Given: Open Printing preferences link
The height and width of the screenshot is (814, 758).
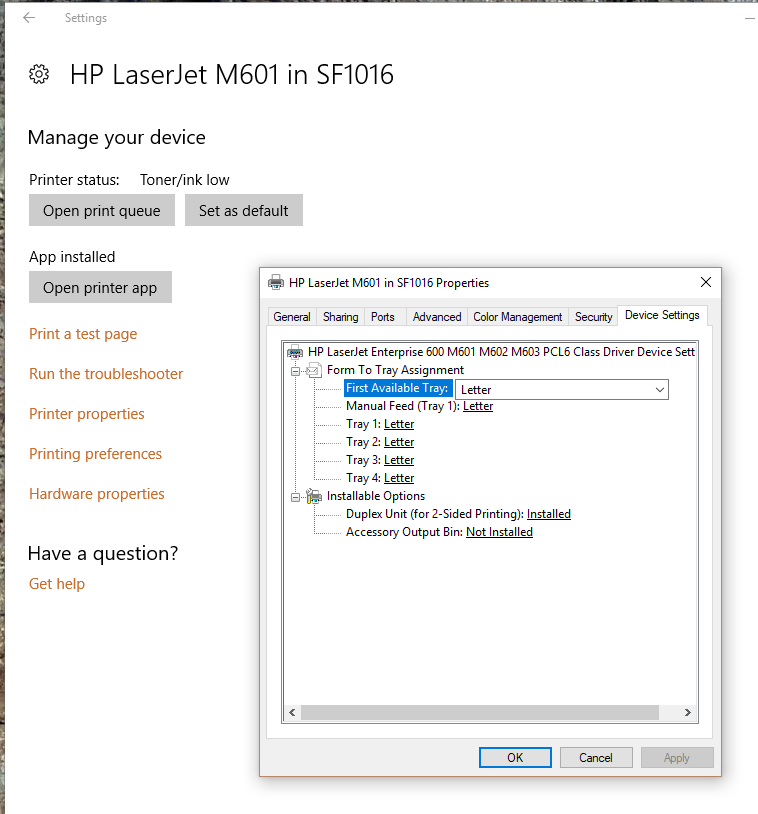Looking at the screenshot, I should (x=96, y=454).
